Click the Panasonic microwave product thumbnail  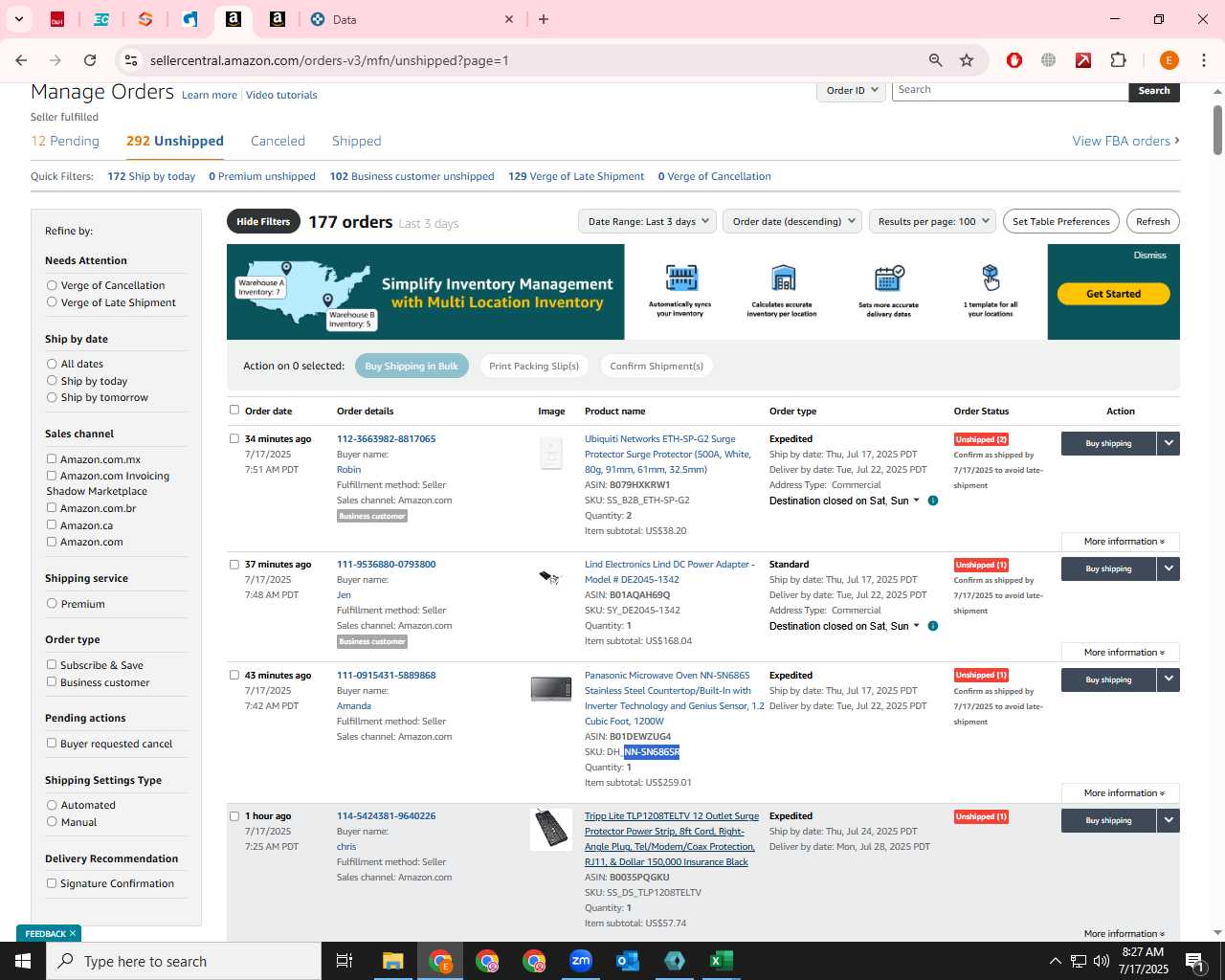tap(551, 689)
